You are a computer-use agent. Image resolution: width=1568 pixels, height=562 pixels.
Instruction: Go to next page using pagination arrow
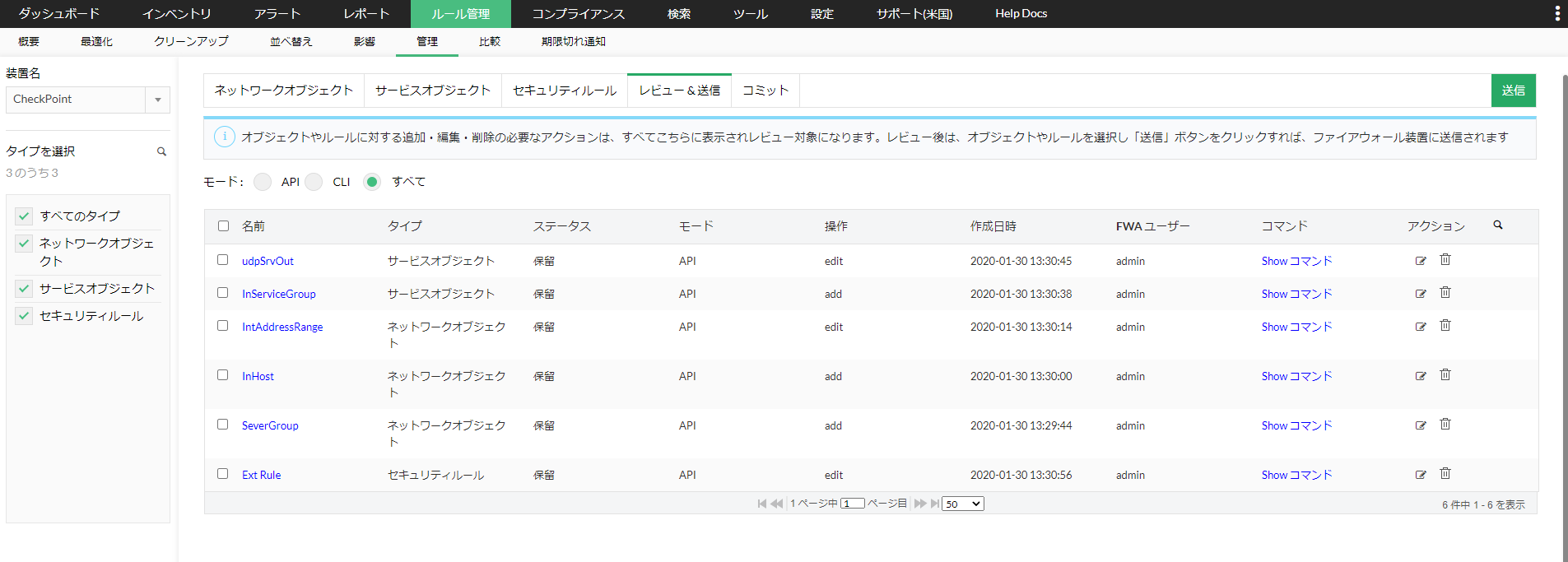(x=919, y=504)
